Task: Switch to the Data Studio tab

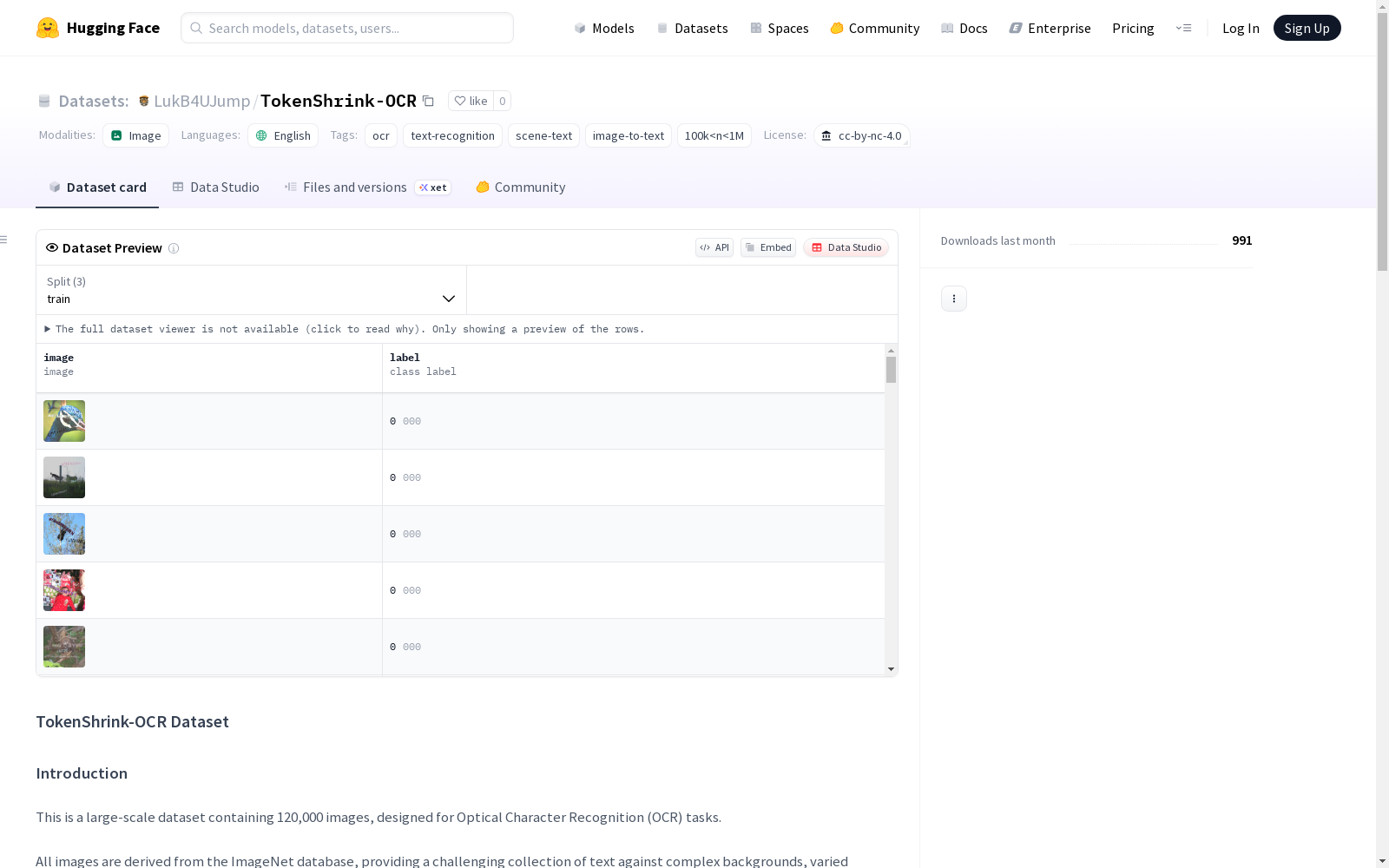Action: (215, 187)
